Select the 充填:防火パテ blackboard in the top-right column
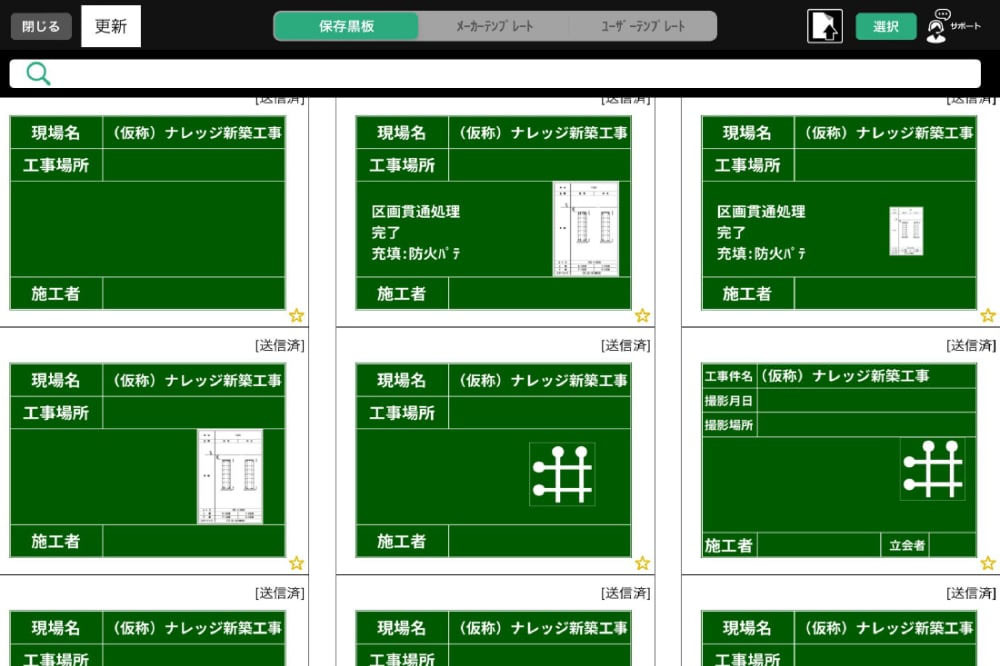The image size is (1000, 666). 841,210
